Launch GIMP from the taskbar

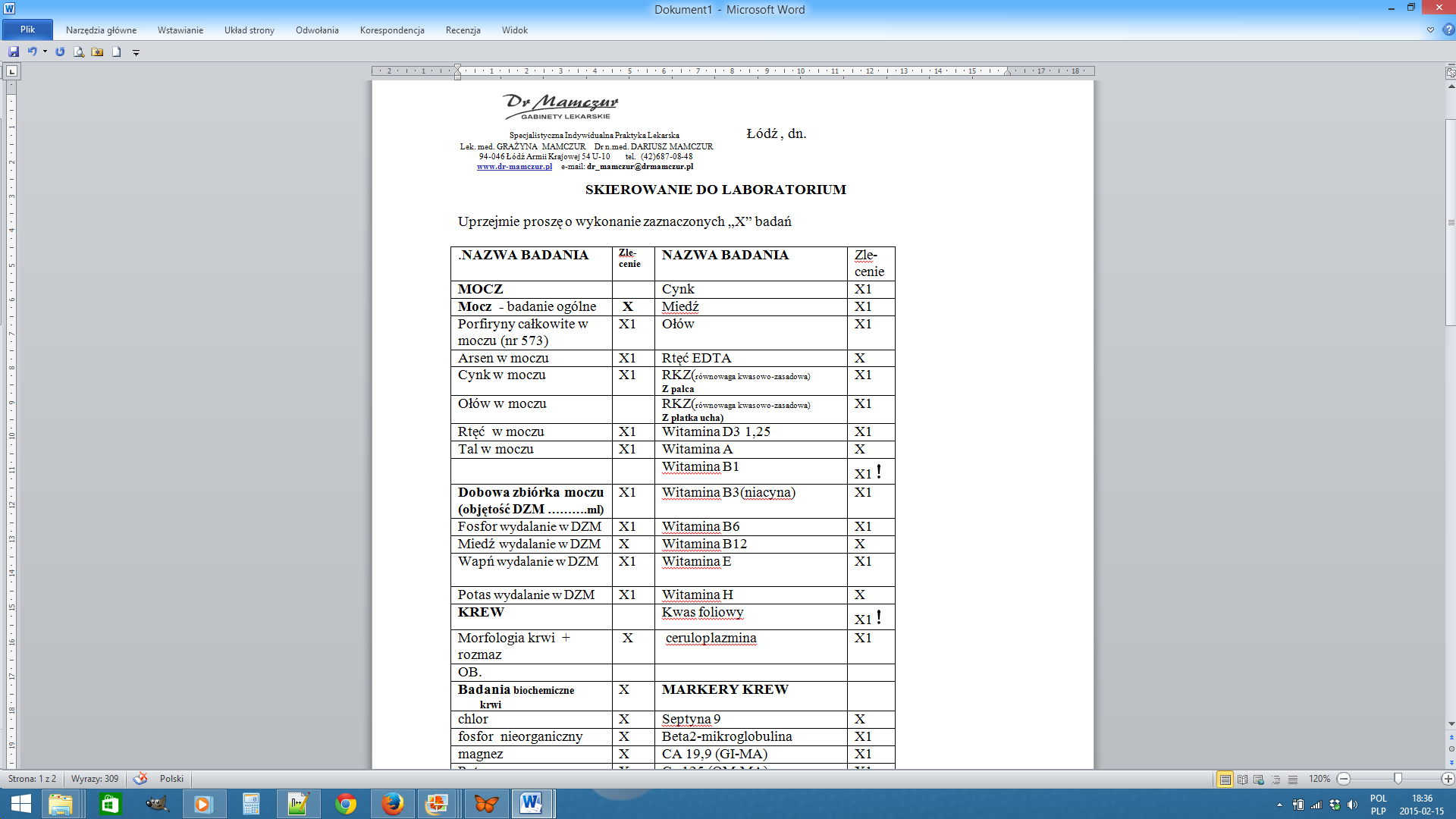(x=157, y=804)
